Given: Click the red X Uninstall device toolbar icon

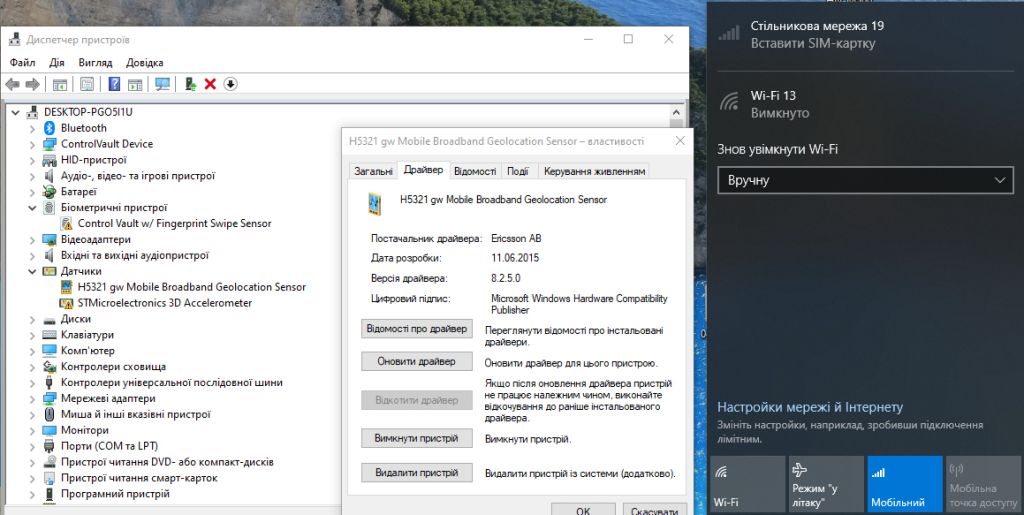Looking at the screenshot, I should click(x=210, y=84).
